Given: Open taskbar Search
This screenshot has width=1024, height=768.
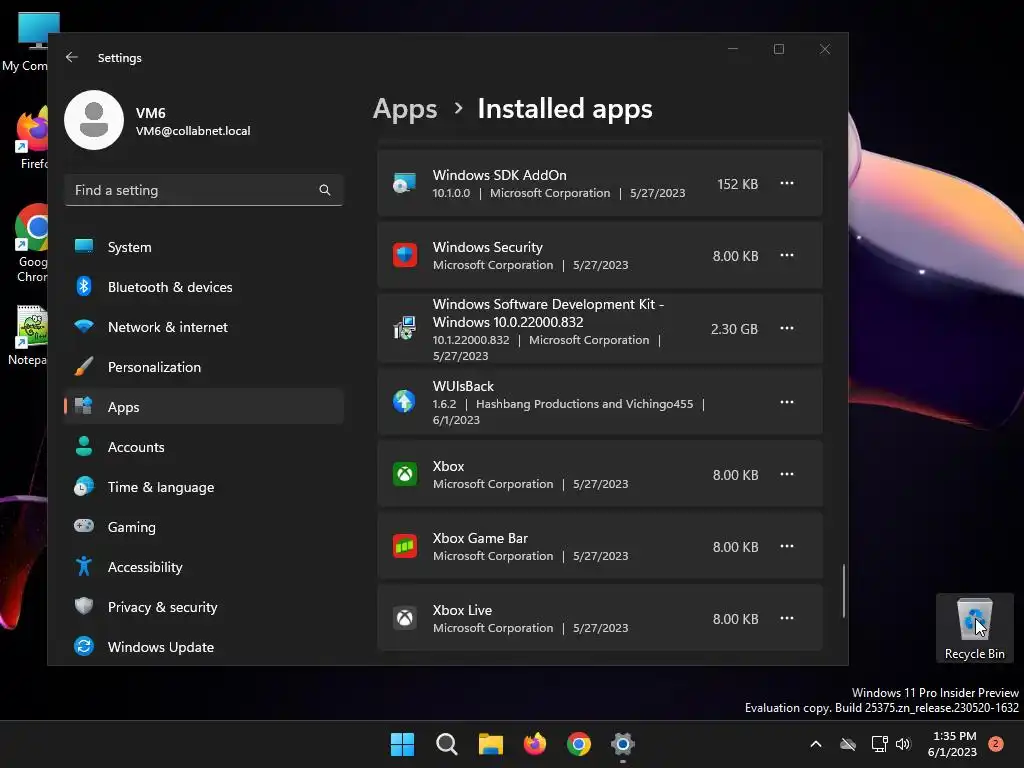Looking at the screenshot, I should click(x=447, y=744).
